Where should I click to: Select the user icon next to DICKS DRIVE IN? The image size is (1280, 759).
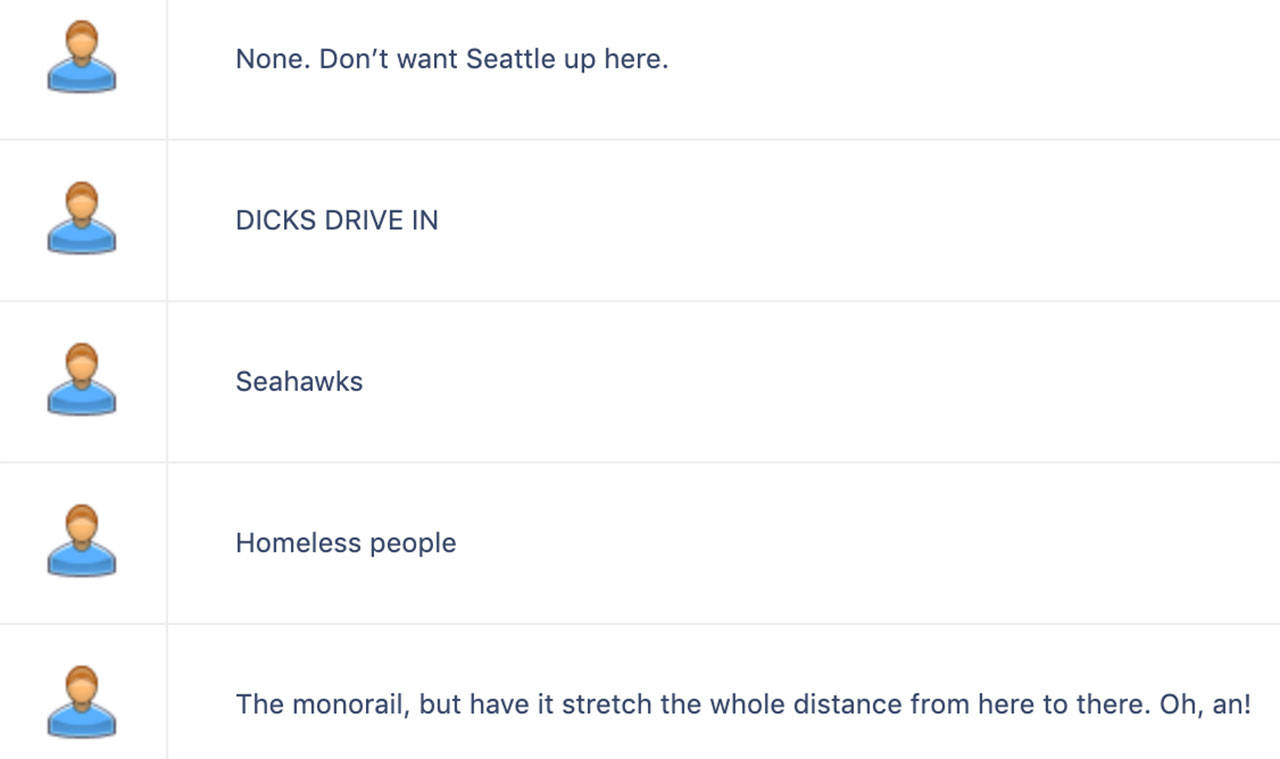pyautogui.click(x=82, y=218)
